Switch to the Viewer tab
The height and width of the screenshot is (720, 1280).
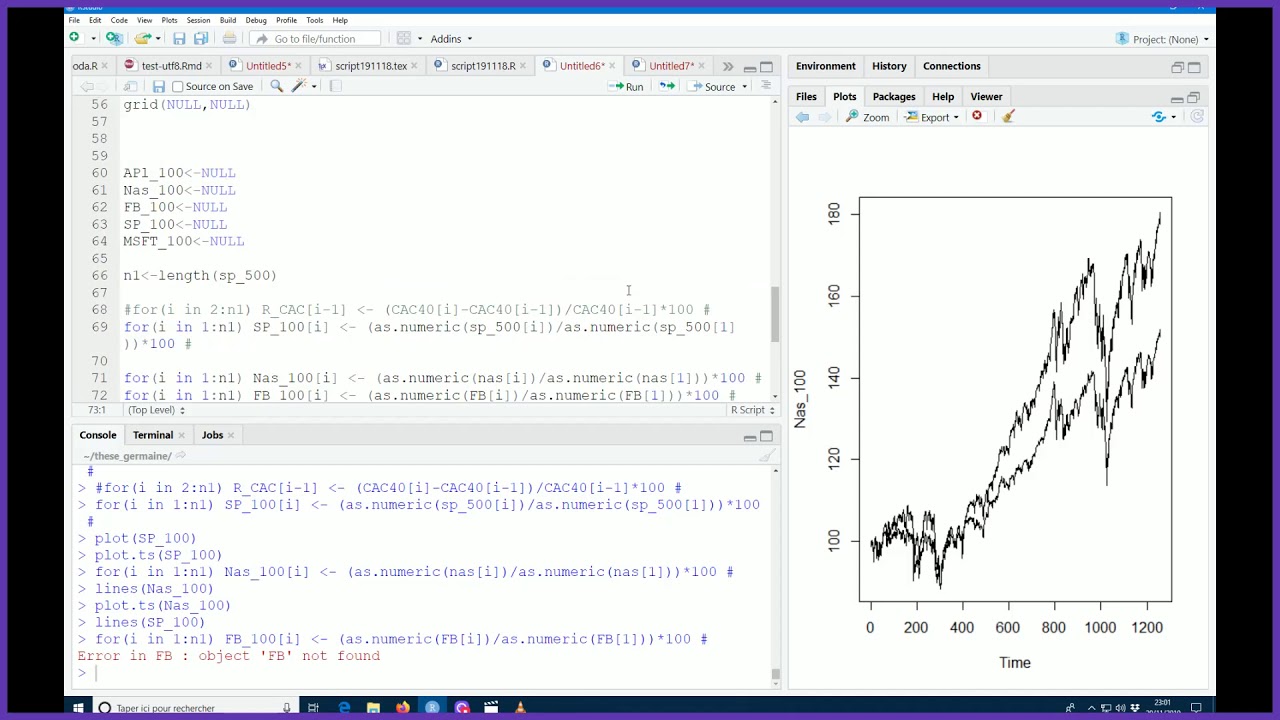click(986, 97)
